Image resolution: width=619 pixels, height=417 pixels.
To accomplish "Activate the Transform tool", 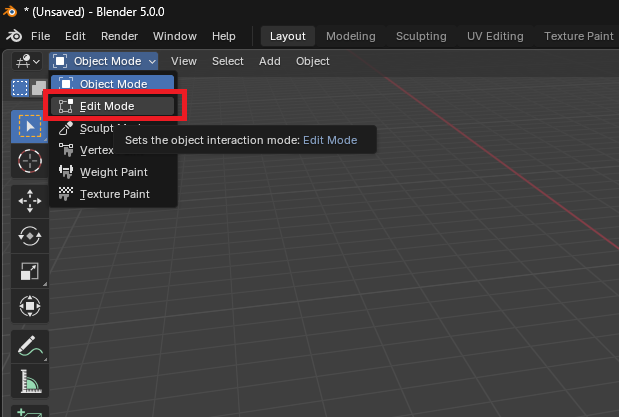I will (x=29, y=306).
